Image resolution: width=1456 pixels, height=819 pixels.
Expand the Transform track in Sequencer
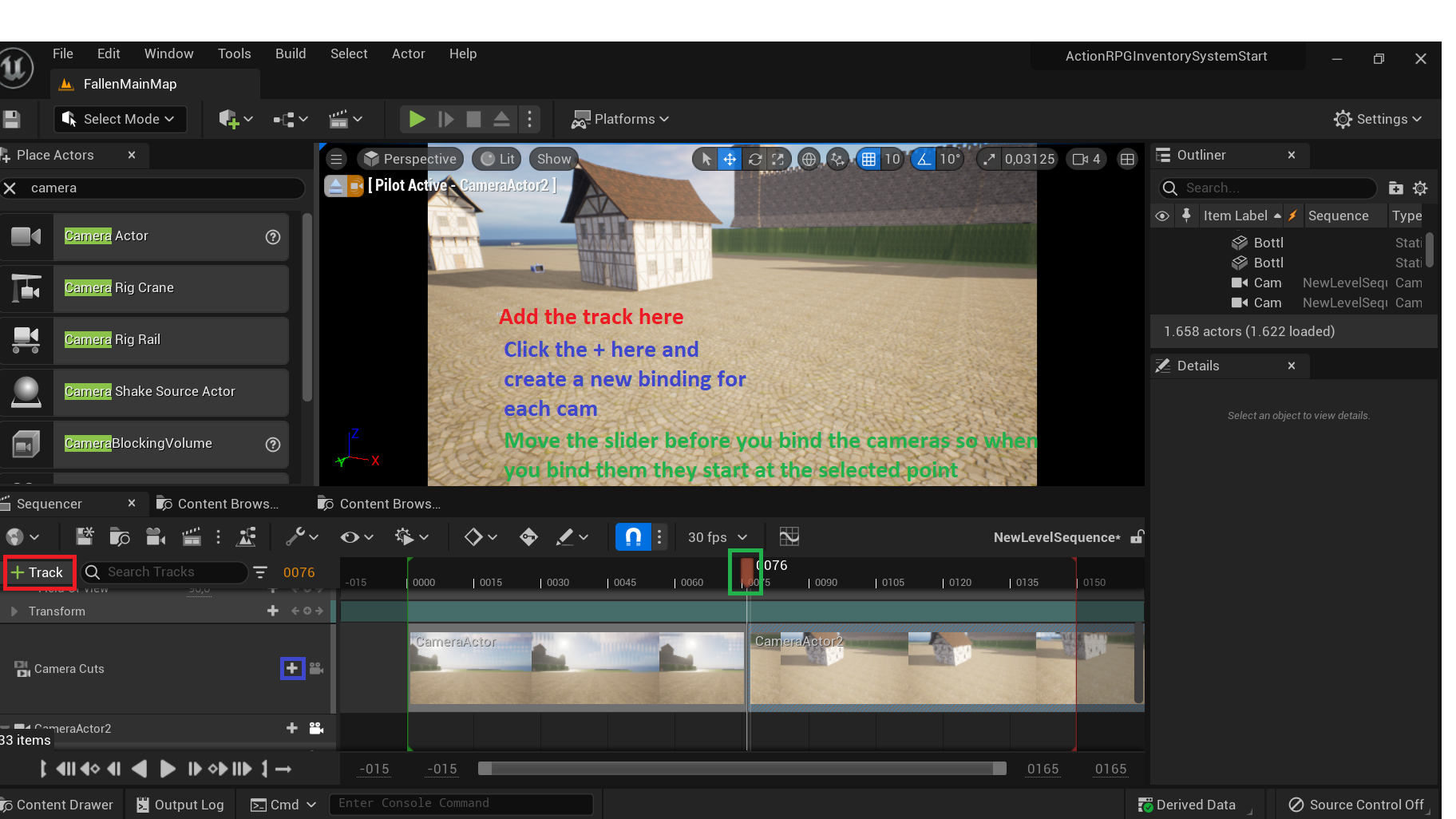(x=14, y=611)
